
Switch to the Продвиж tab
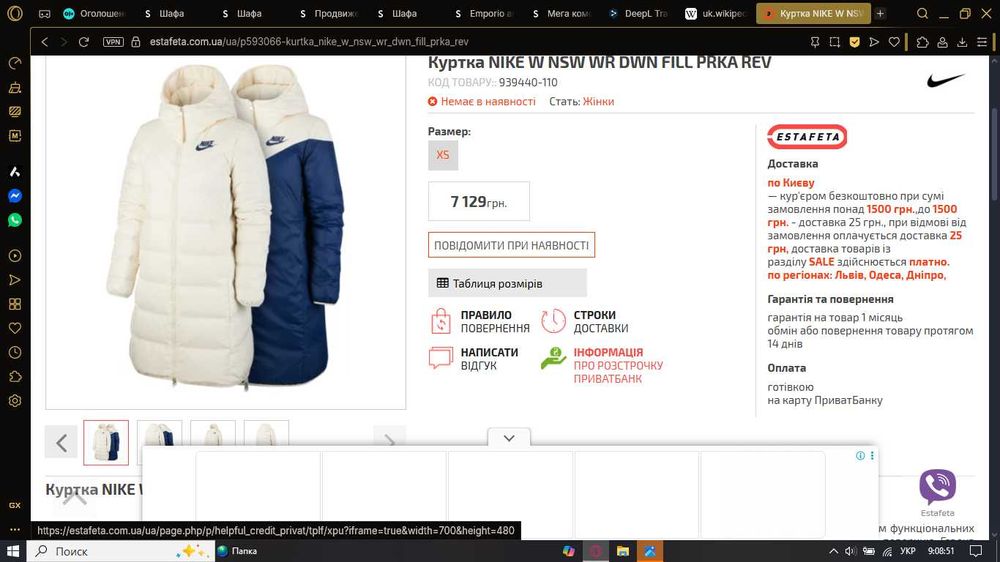click(x=328, y=13)
